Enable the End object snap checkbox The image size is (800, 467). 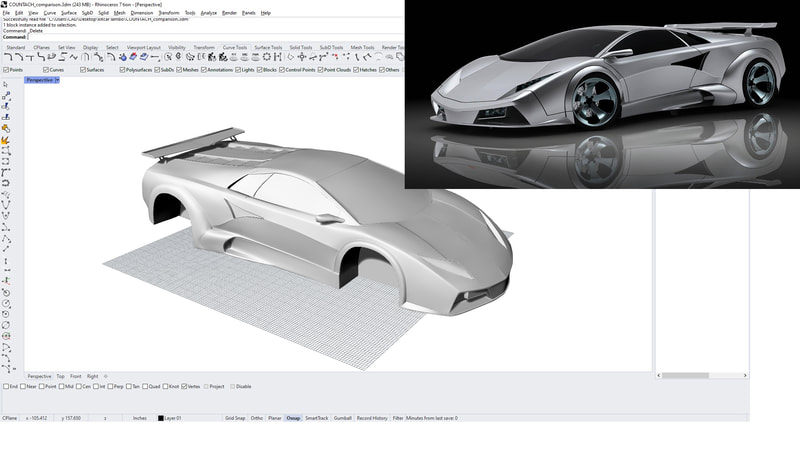click(6, 386)
